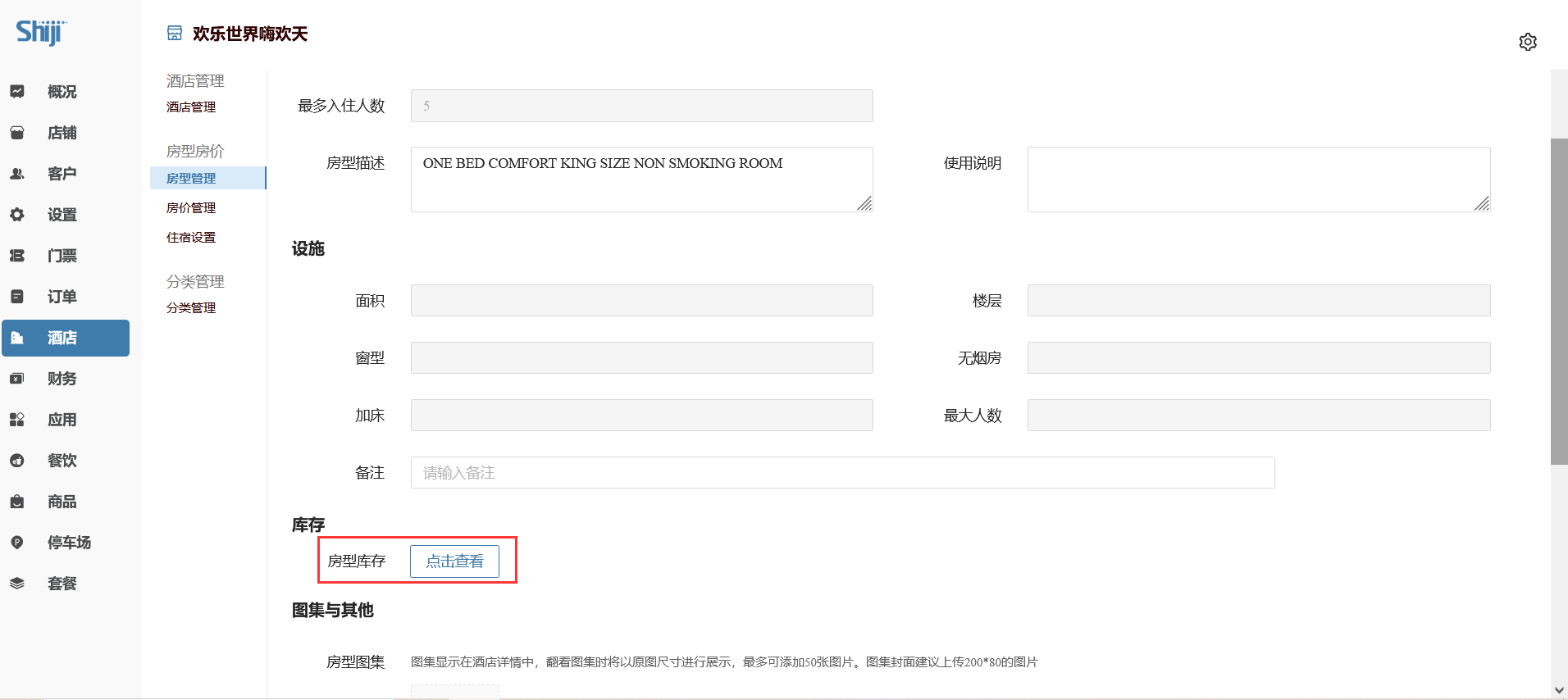Viewport: 1568px width, 700px height.
Task: Click the 餐饮 dining icon
Action: click(x=17, y=461)
